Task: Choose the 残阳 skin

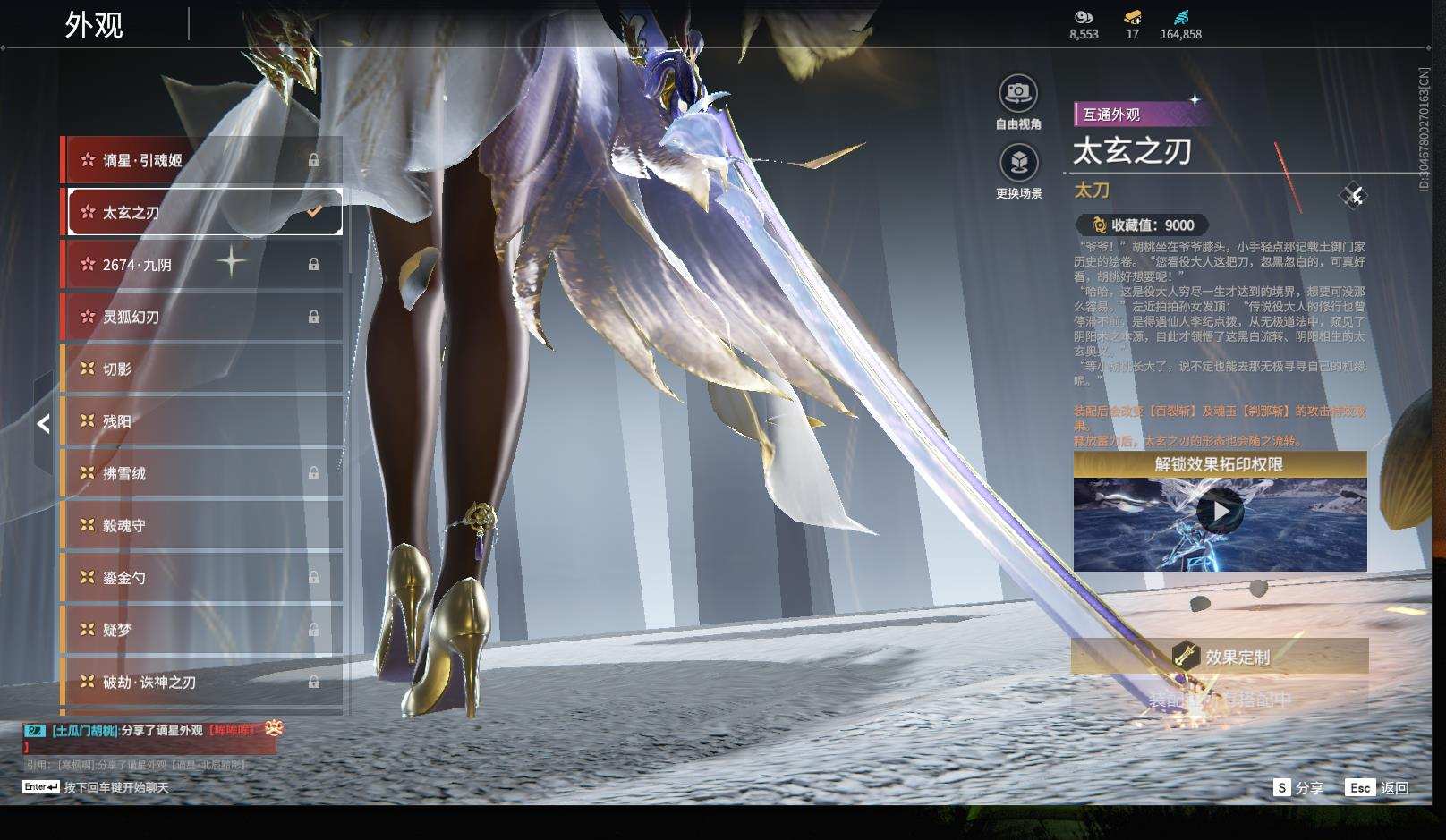Action: [x=201, y=420]
